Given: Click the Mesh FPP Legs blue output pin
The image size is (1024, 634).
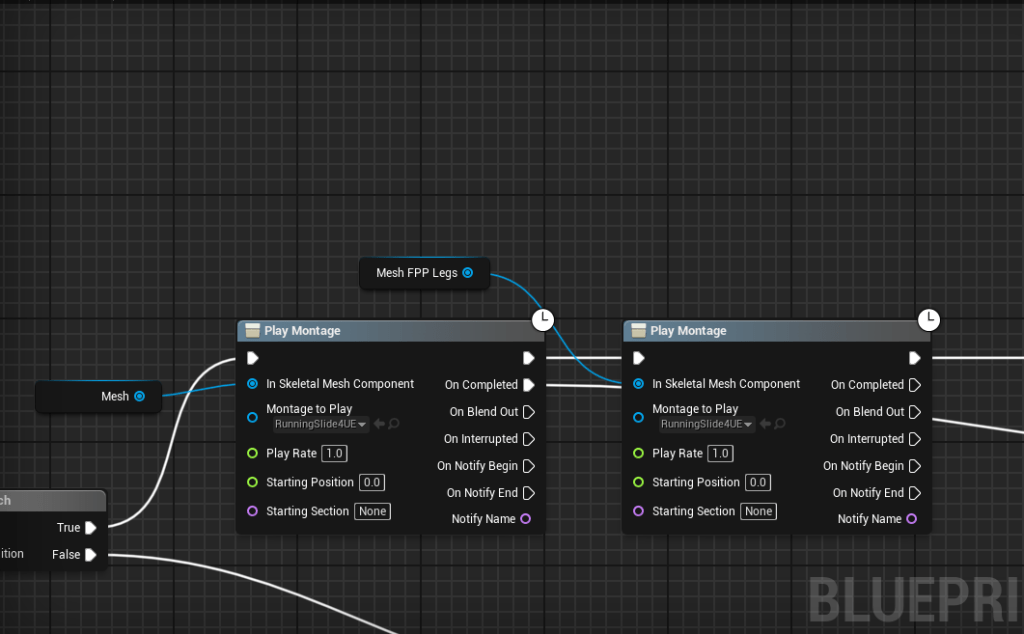Looking at the screenshot, I should point(467,273).
